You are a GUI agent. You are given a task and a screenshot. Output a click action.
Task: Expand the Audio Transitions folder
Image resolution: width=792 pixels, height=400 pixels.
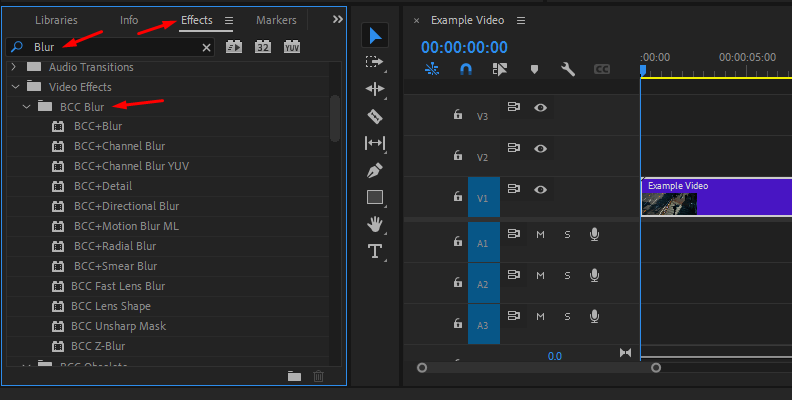click(14, 67)
